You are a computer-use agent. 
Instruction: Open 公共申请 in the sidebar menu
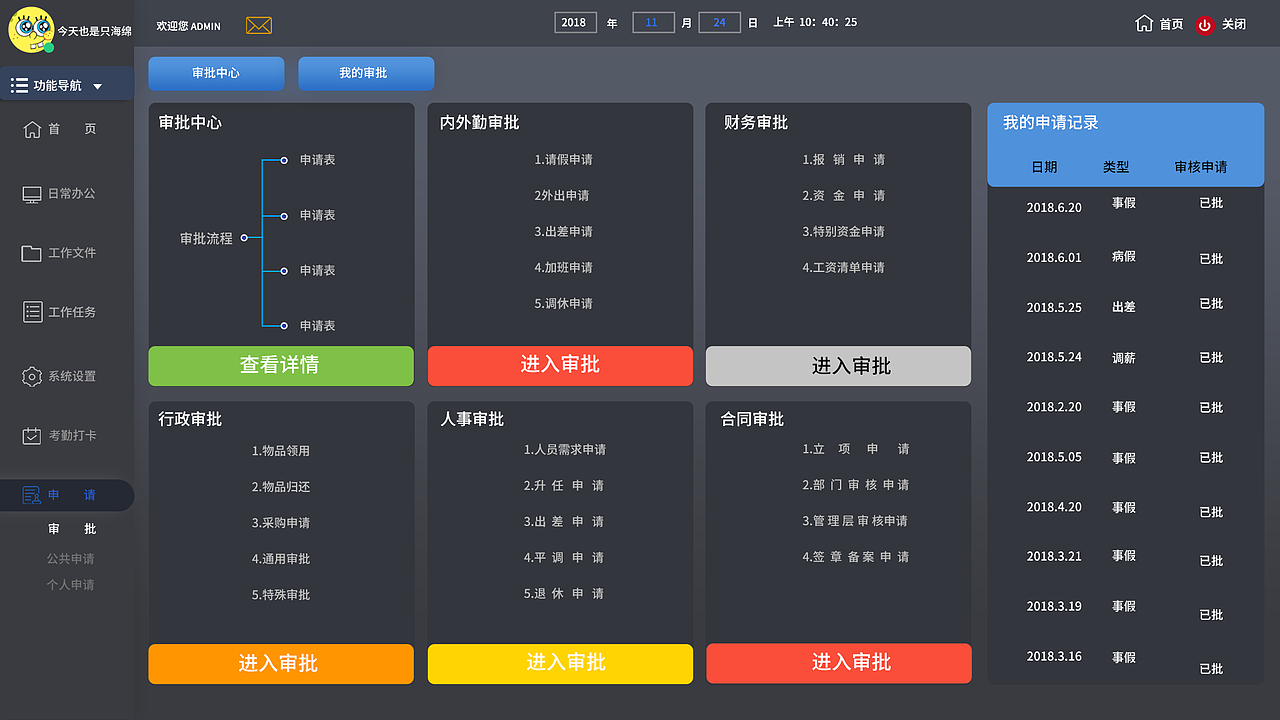[71, 558]
